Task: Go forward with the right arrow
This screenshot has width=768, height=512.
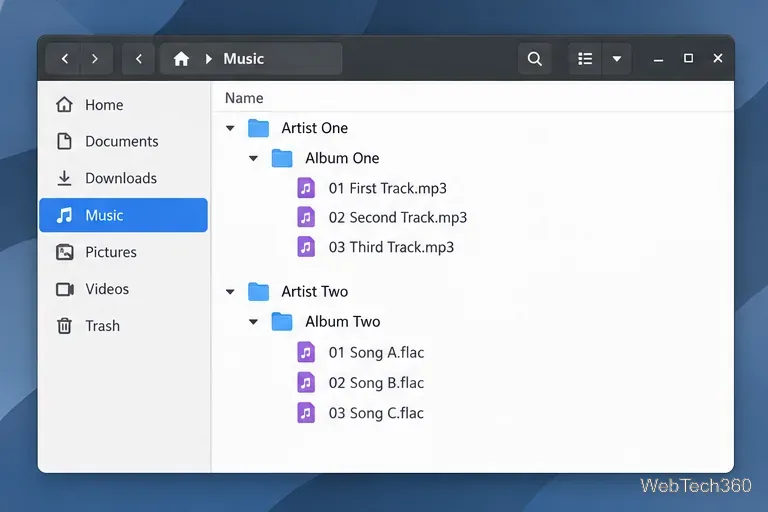Action: (x=95, y=59)
